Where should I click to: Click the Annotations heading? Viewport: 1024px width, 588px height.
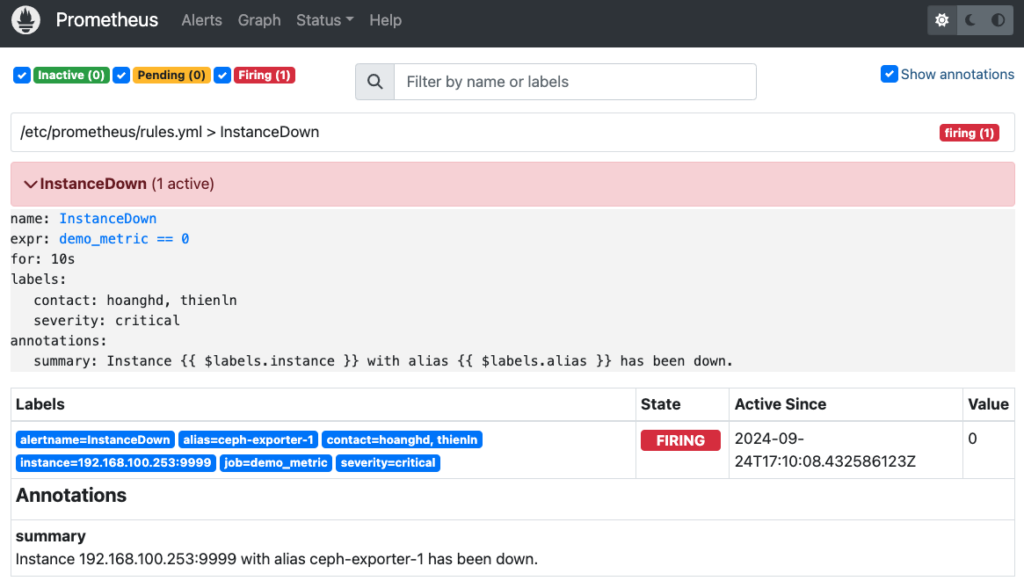pos(71,495)
